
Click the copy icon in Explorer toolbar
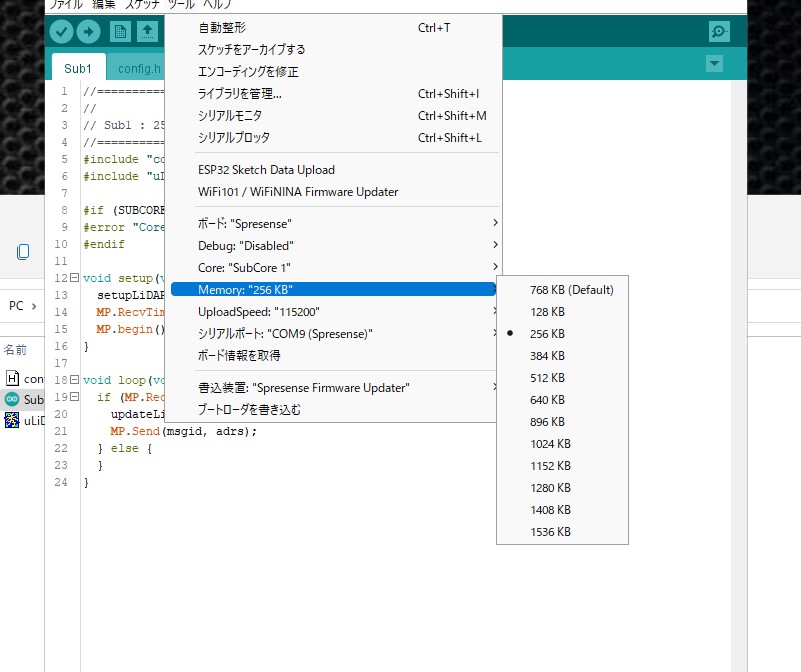click(22, 251)
